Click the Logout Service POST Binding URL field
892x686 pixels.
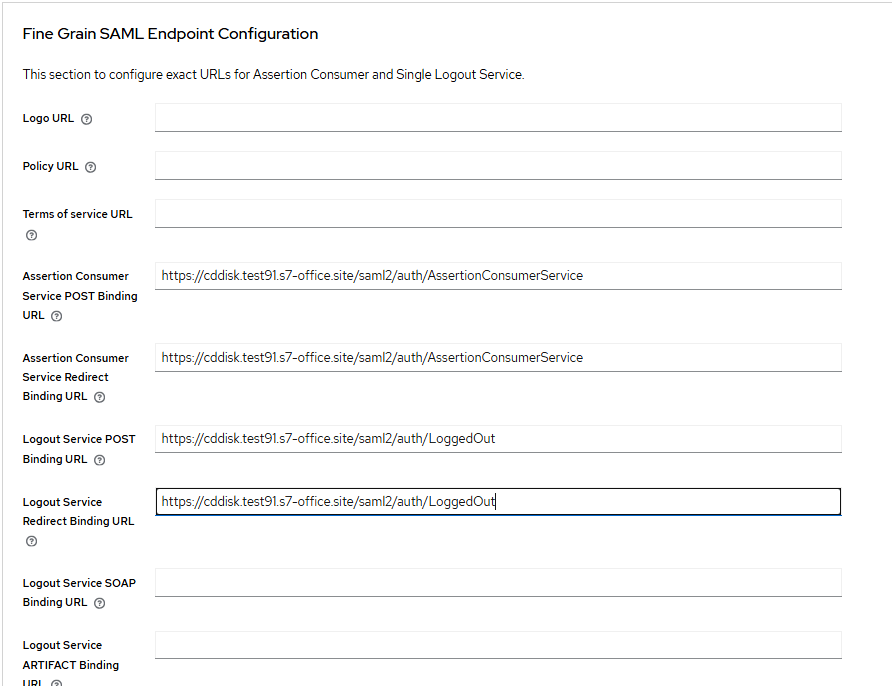click(497, 438)
